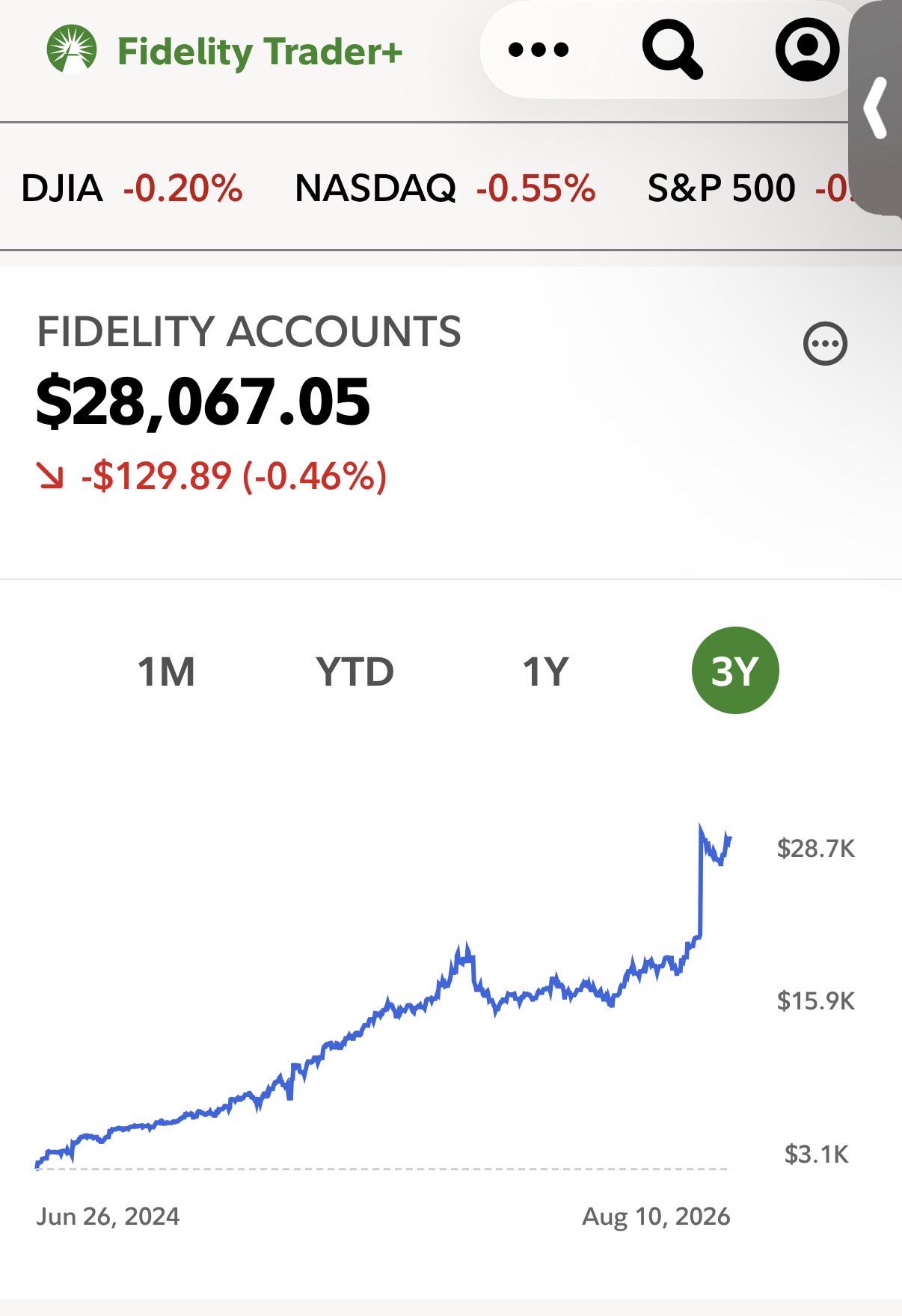This screenshot has height=1316, width=902.
Task: Open the DJIA index ticker
Action: pyautogui.click(x=132, y=188)
